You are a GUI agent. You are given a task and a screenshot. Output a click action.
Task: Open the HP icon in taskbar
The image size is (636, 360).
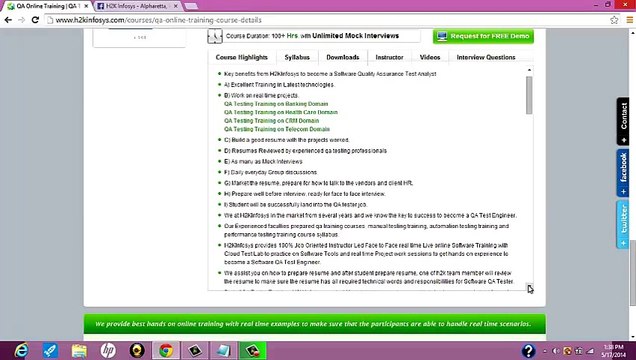click(x=108, y=350)
